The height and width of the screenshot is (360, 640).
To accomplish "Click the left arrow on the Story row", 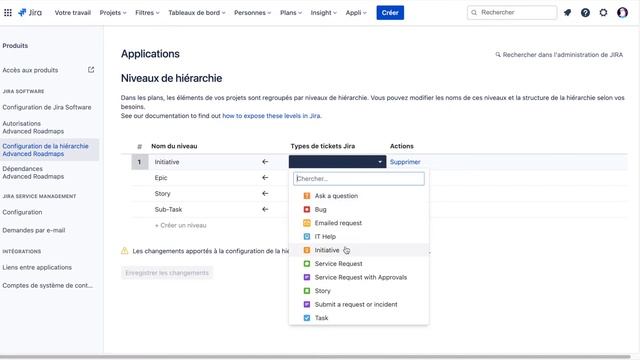I will pos(265,193).
